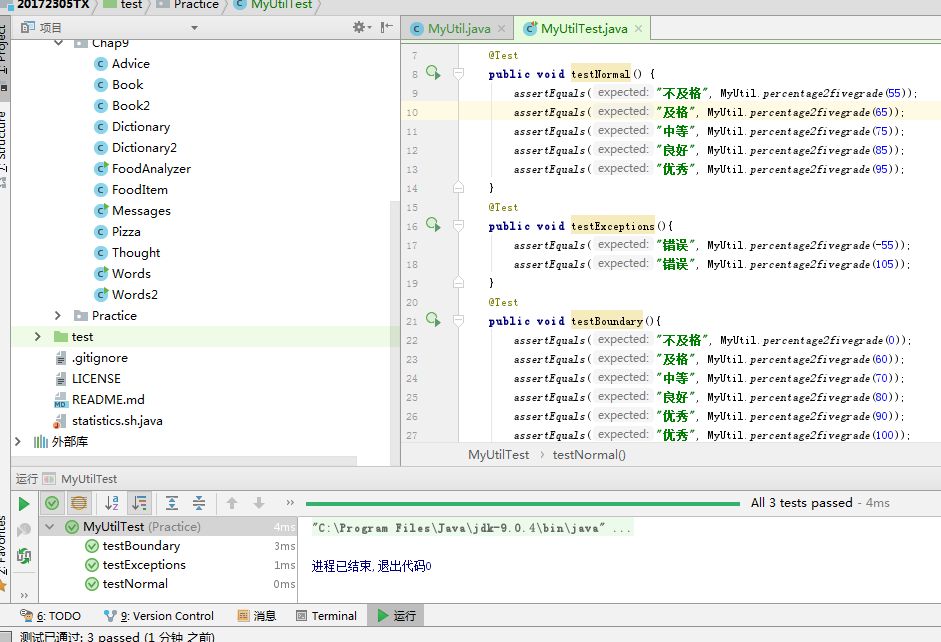Show more test toolbar actions chevron
The height and width of the screenshot is (642, 941).
[x=290, y=503]
